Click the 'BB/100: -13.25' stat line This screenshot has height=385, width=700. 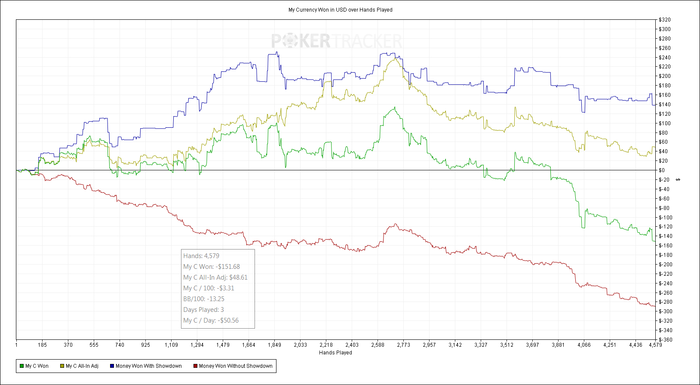(x=204, y=299)
